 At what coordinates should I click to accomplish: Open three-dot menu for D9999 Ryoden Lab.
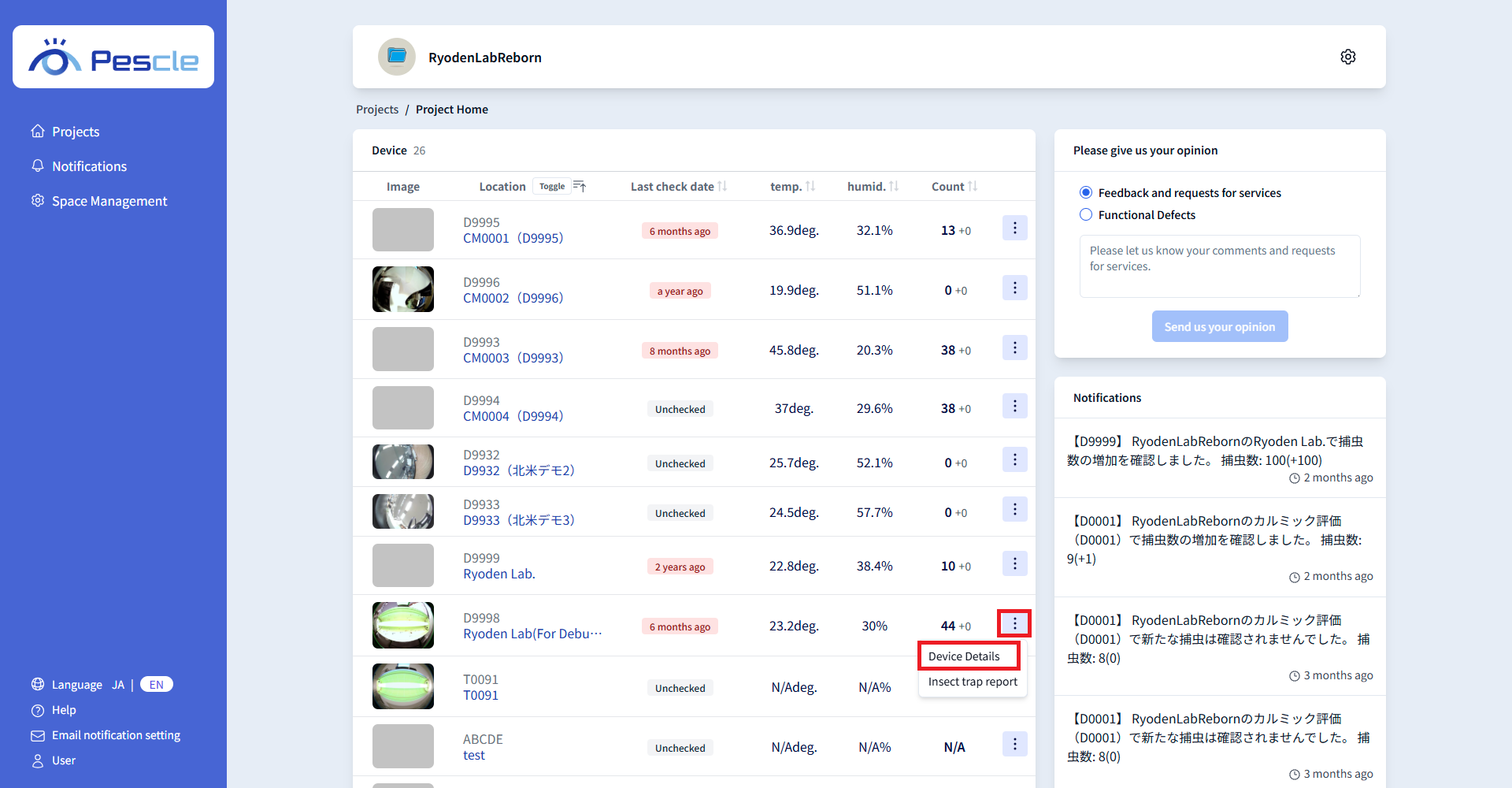pyautogui.click(x=1014, y=564)
